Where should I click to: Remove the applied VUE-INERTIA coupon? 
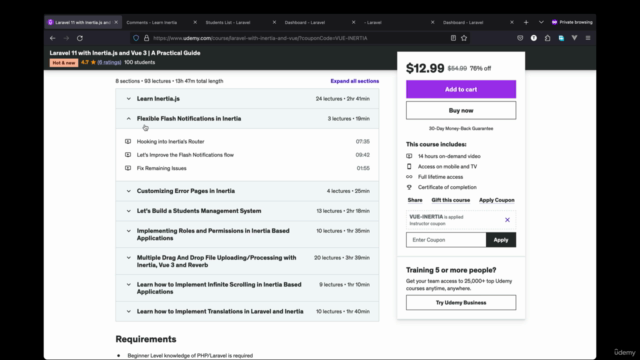tap(507, 220)
